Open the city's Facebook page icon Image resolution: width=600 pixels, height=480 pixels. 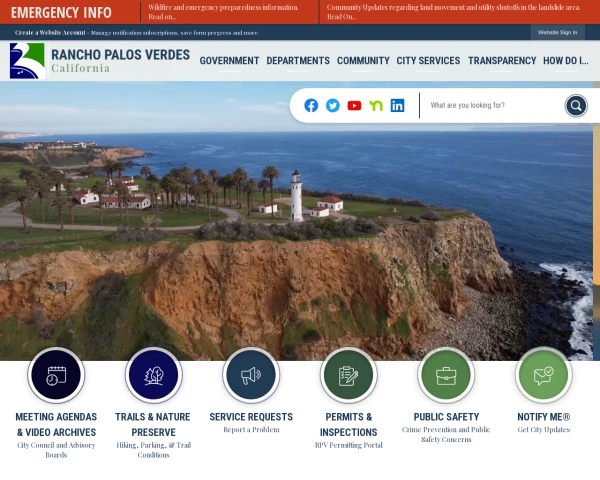tap(311, 105)
